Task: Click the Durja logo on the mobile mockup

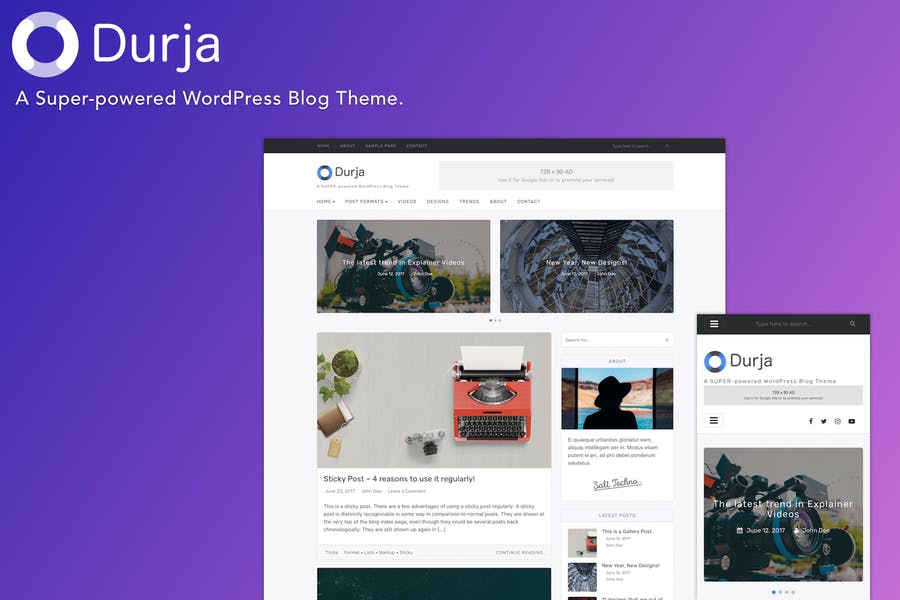Action: point(740,361)
